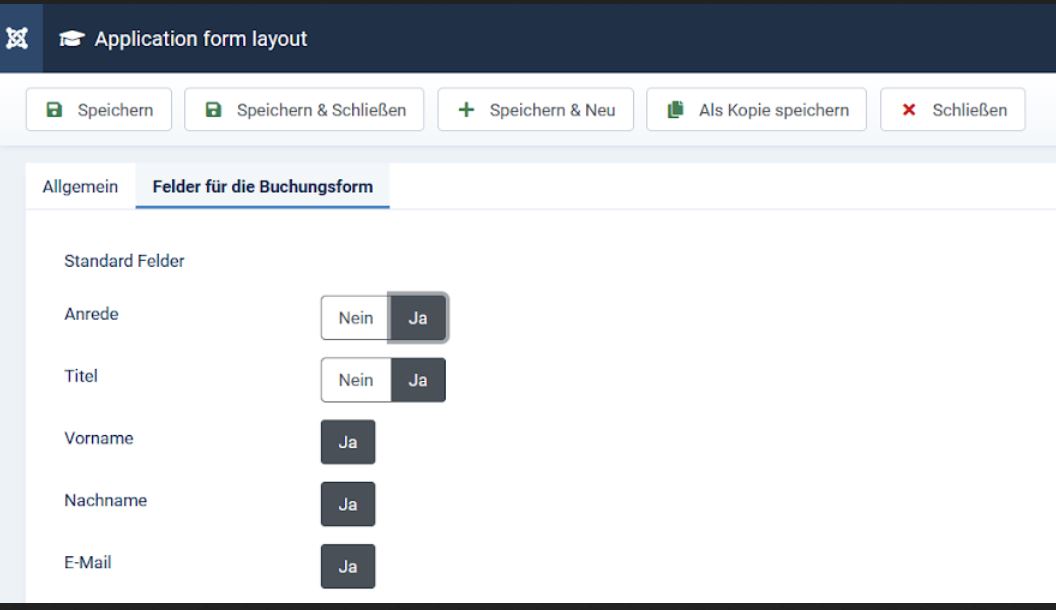The height and width of the screenshot is (610, 1056).
Task: Click the green save disk icon on Speichern
Action: [x=54, y=110]
